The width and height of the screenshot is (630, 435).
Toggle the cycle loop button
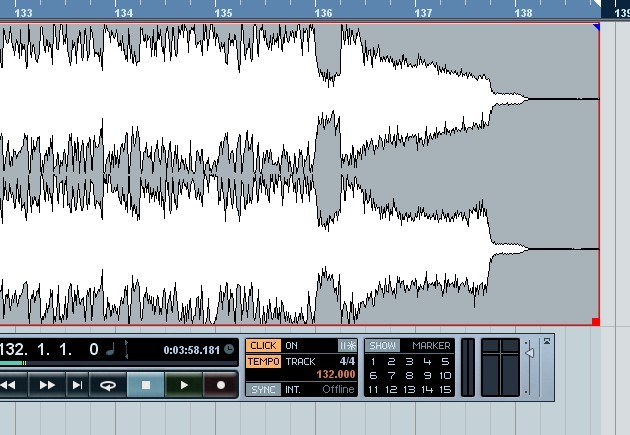(x=108, y=385)
